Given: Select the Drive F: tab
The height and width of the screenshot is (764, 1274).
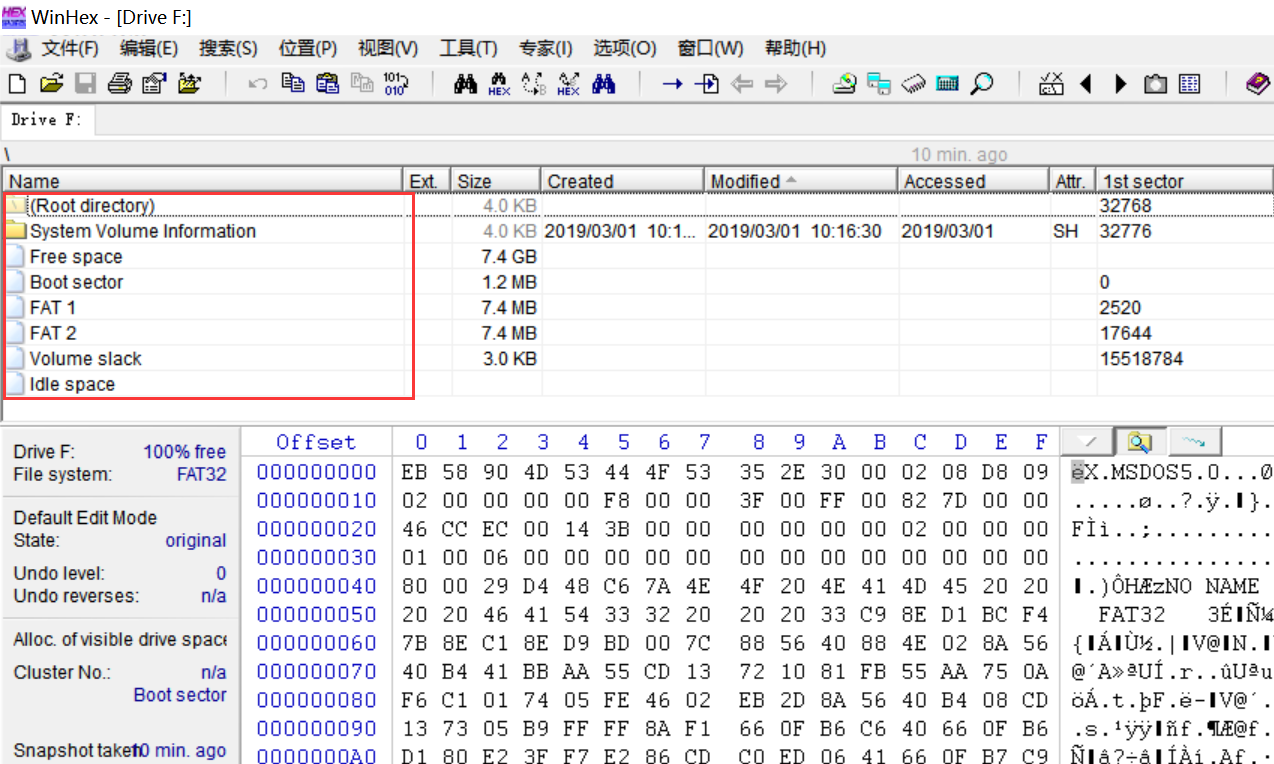Looking at the screenshot, I should pyautogui.click(x=47, y=119).
